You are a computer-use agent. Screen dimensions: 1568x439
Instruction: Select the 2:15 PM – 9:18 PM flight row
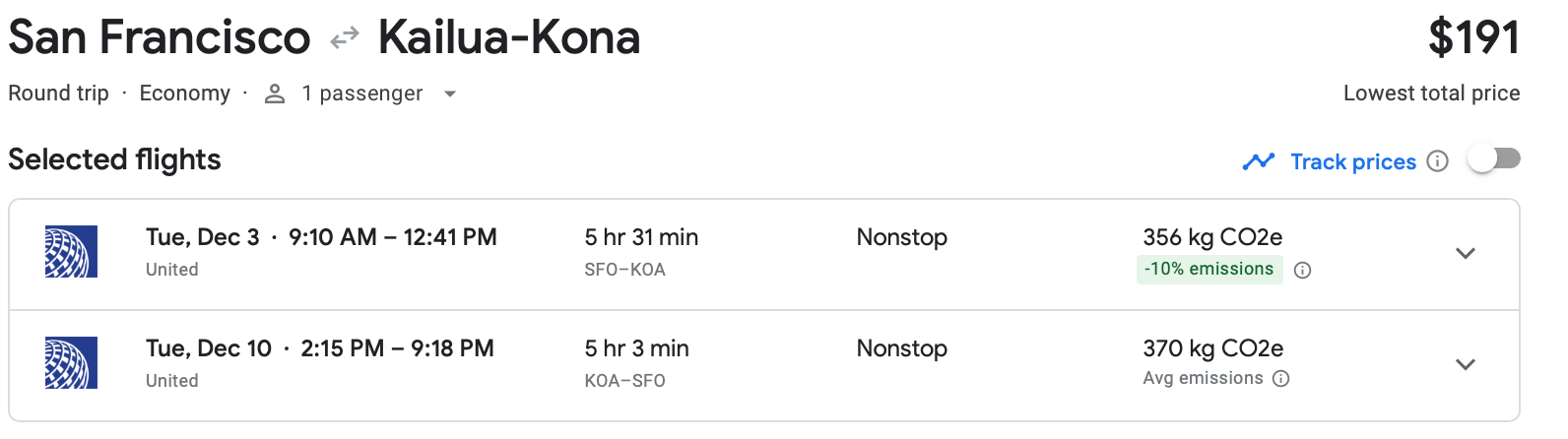397,348
